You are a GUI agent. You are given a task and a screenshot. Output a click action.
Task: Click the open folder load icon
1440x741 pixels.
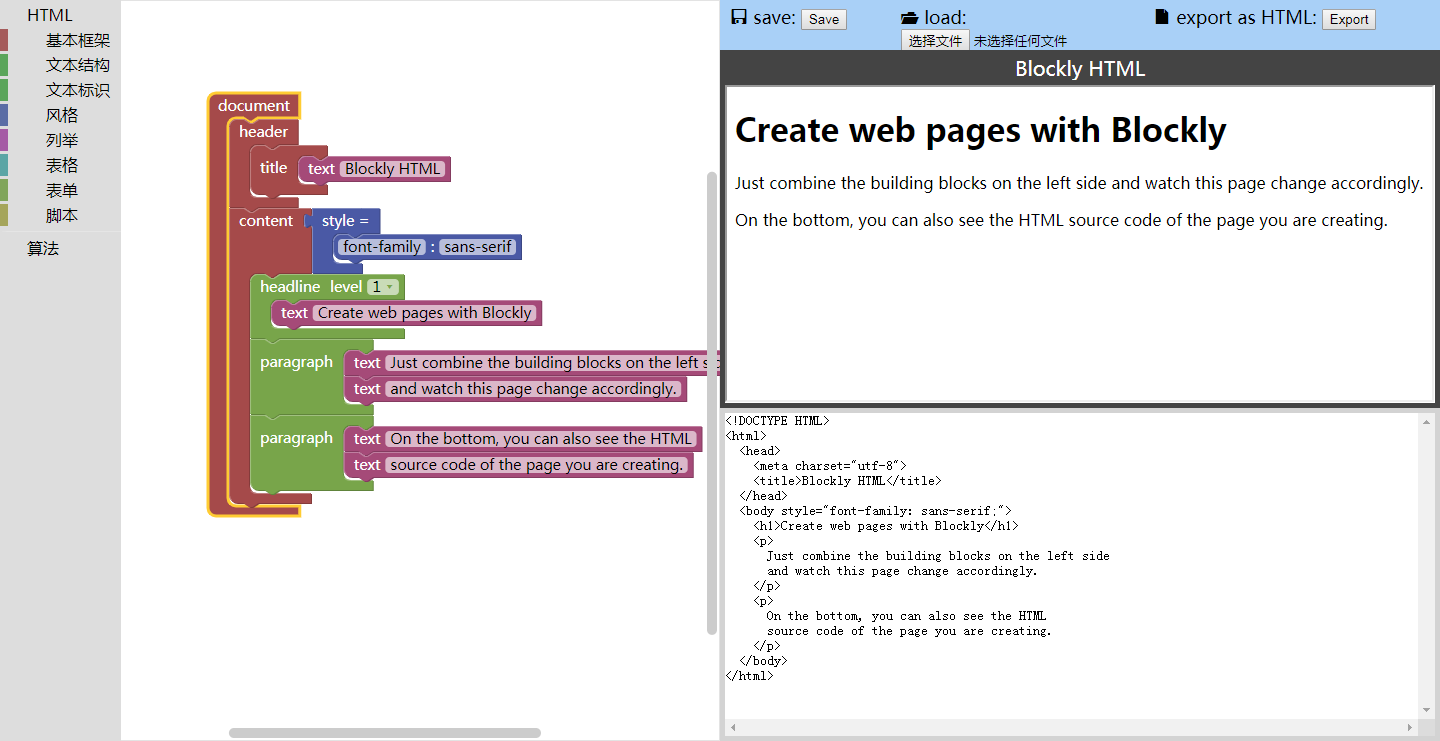click(x=909, y=17)
